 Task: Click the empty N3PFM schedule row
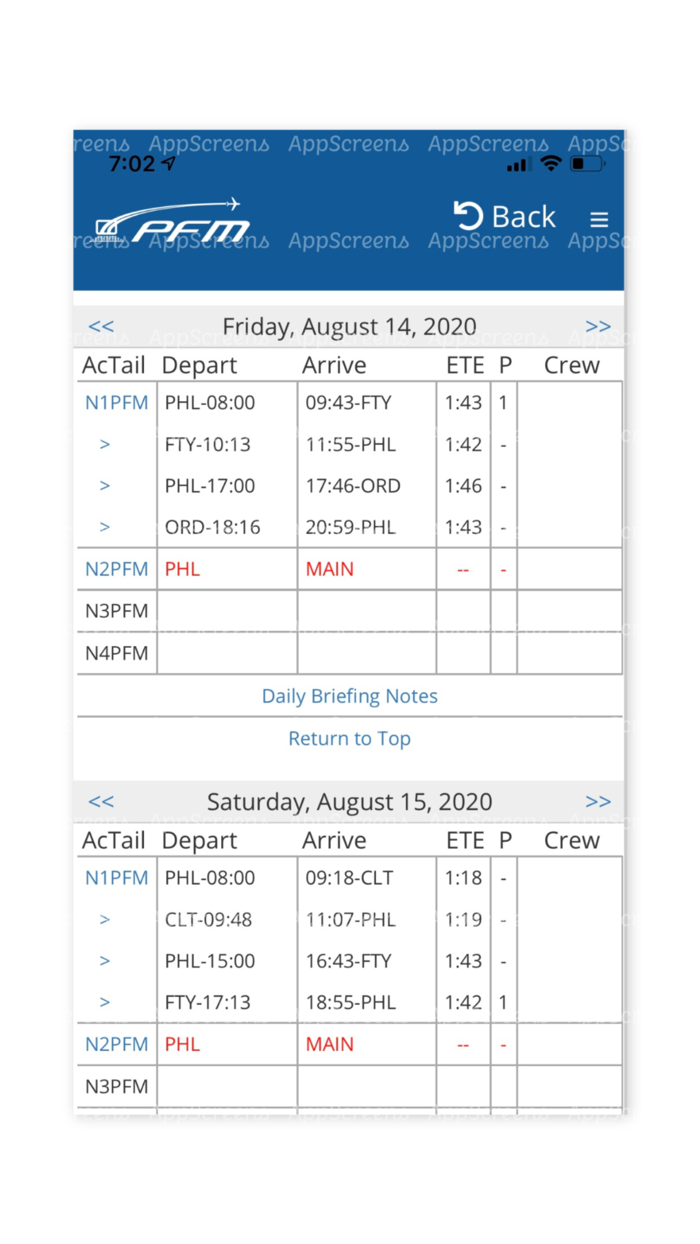(x=116, y=610)
